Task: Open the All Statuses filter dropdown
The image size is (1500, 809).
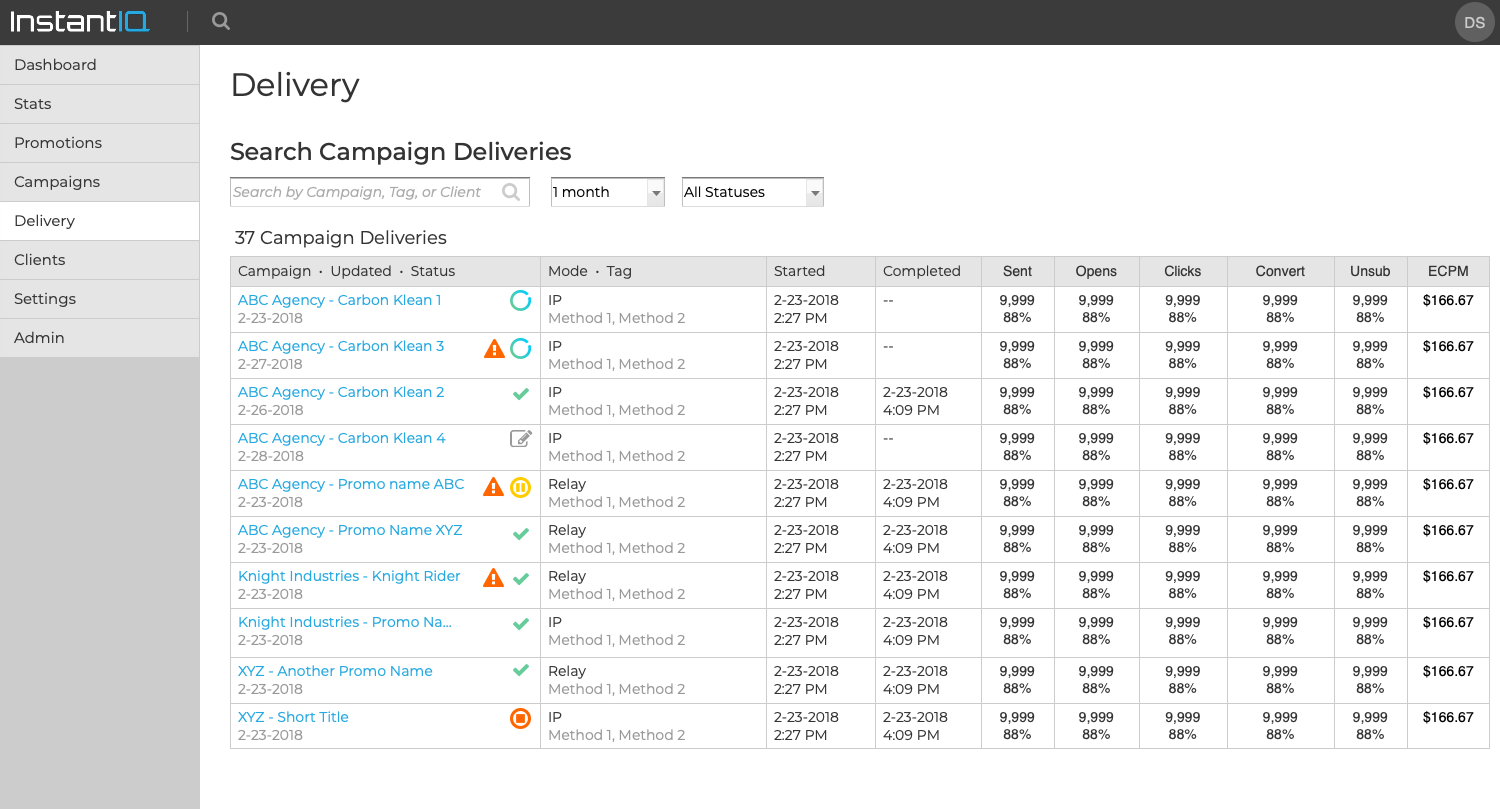Action: pos(752,191)
